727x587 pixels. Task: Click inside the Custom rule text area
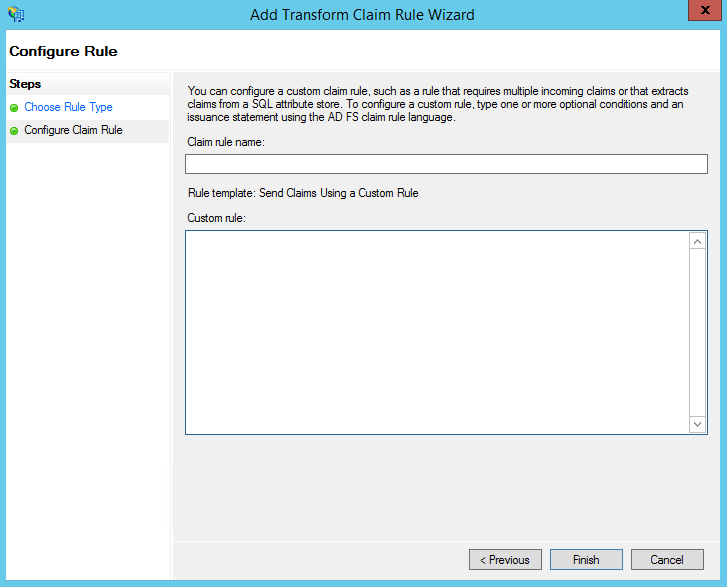(x=436, y=332)
